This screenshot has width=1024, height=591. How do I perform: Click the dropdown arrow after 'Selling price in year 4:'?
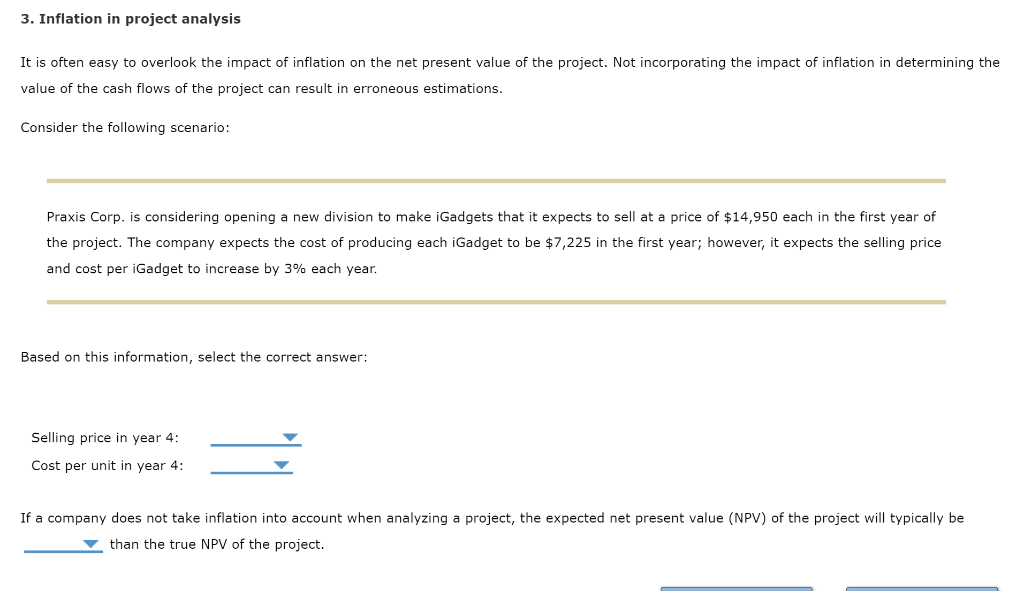point(291,436)
